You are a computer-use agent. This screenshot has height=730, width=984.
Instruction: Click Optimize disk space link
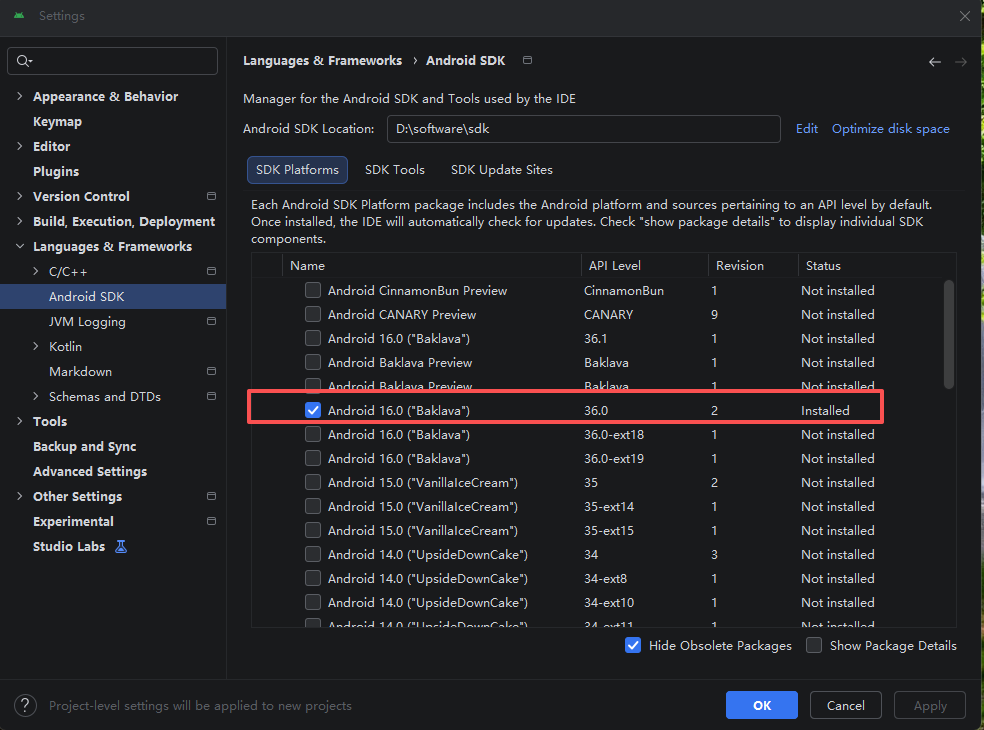890,129
